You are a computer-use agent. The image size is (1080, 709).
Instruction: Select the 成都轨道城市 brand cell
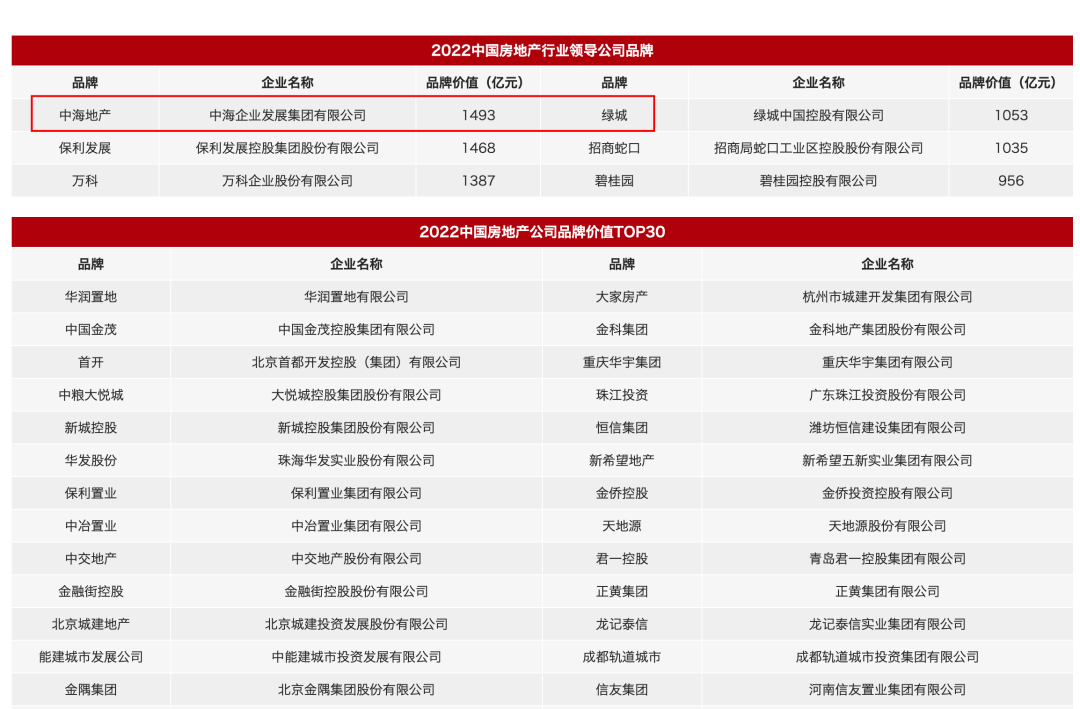621,657
